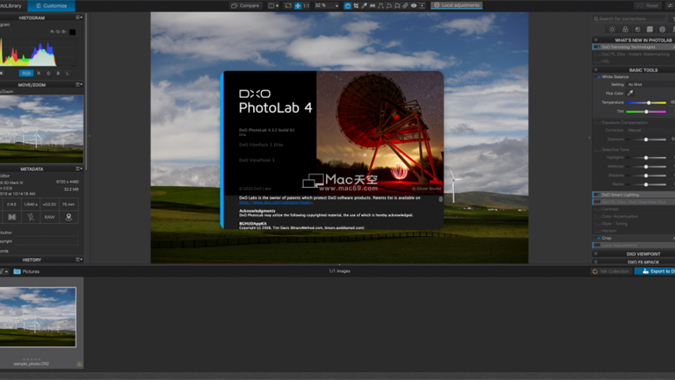Click the black color readout swatch in Histogram
Image resolution: width=675 pixels, height=380 pixels.
coord(72,32)
